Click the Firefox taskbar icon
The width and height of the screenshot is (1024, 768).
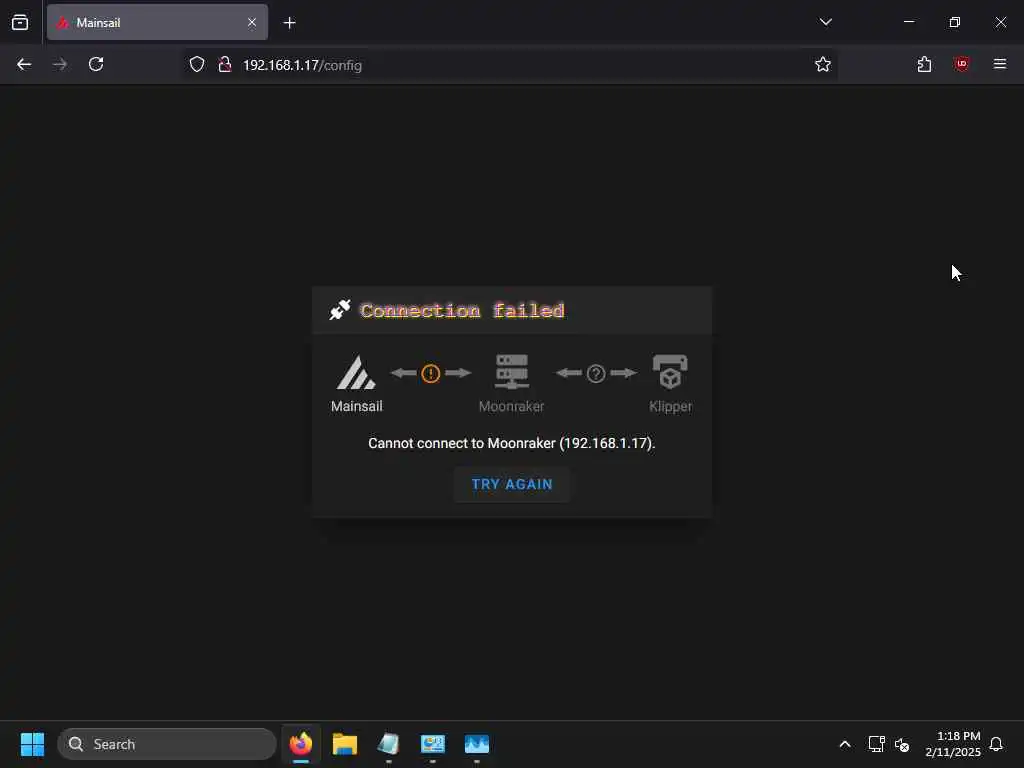click(301, 744)
